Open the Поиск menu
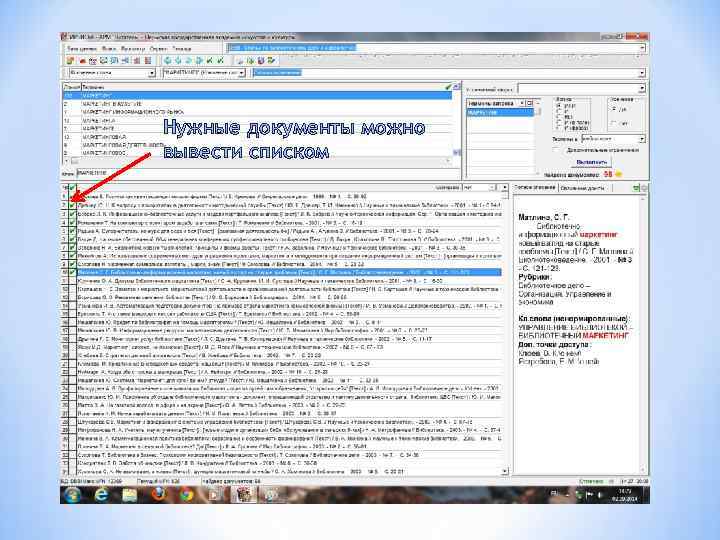720x540 pixels. click(109, 49)
